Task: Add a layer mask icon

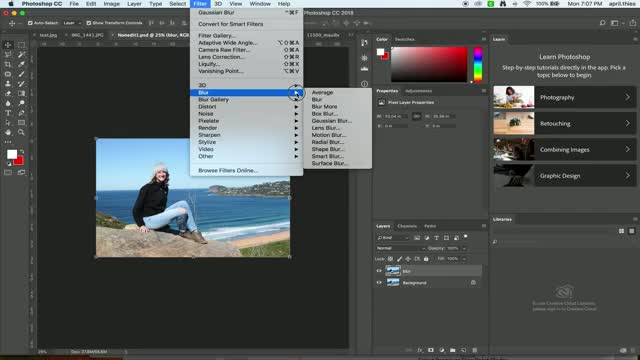Action: coord(431,350)
